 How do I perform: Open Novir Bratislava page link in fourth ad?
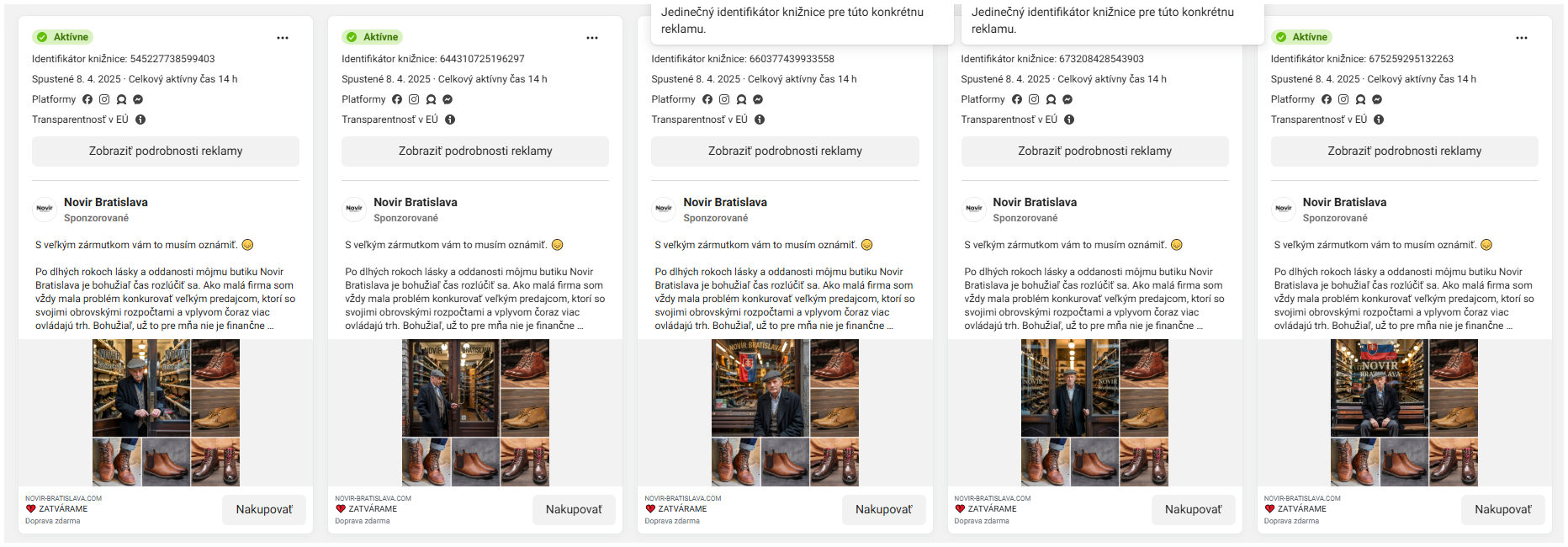tap(1035, 202)
